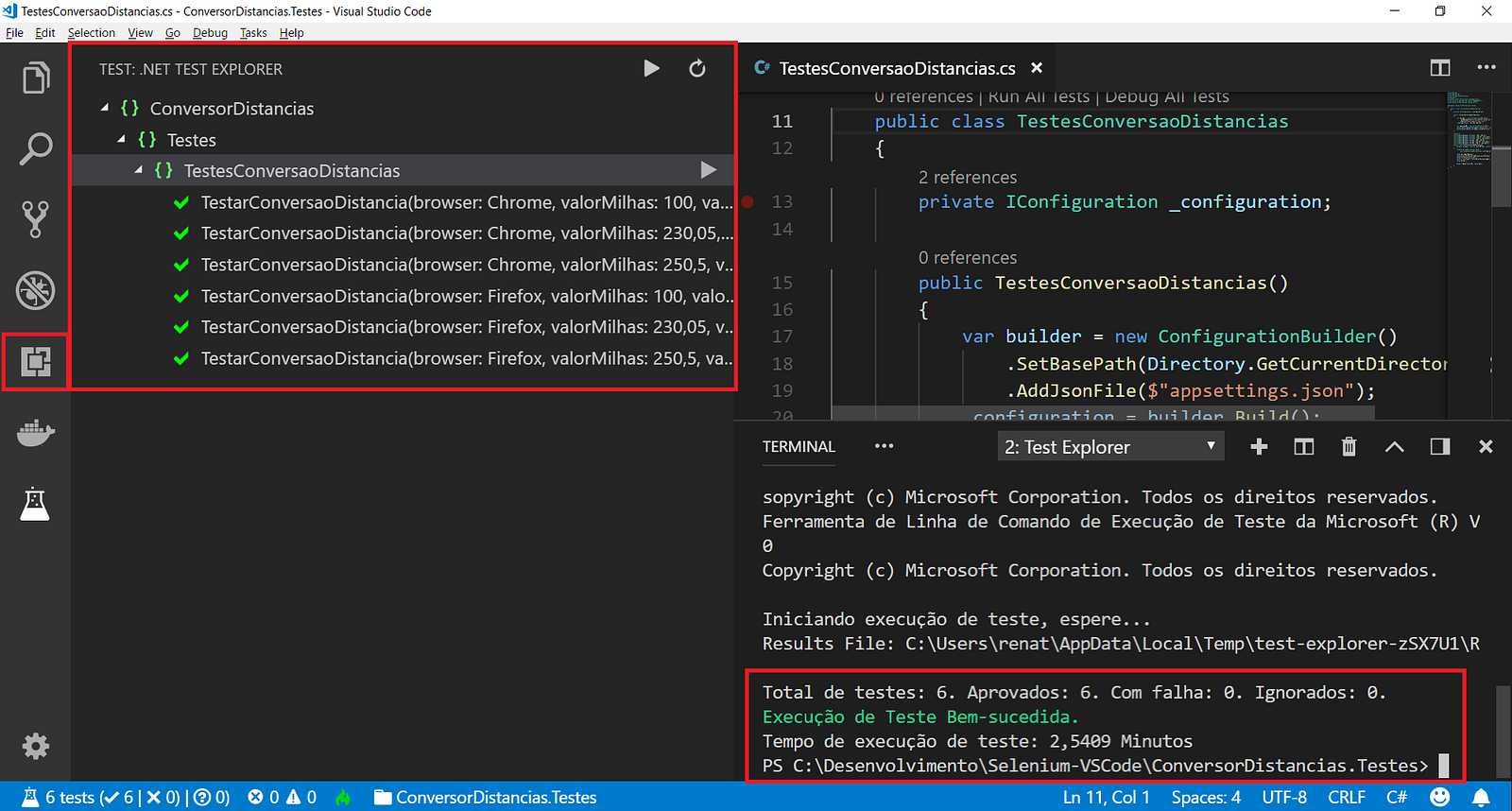The width and height of the screenshot is (1512, 811).
Task: Open the Search view
Action: [35, 148]
